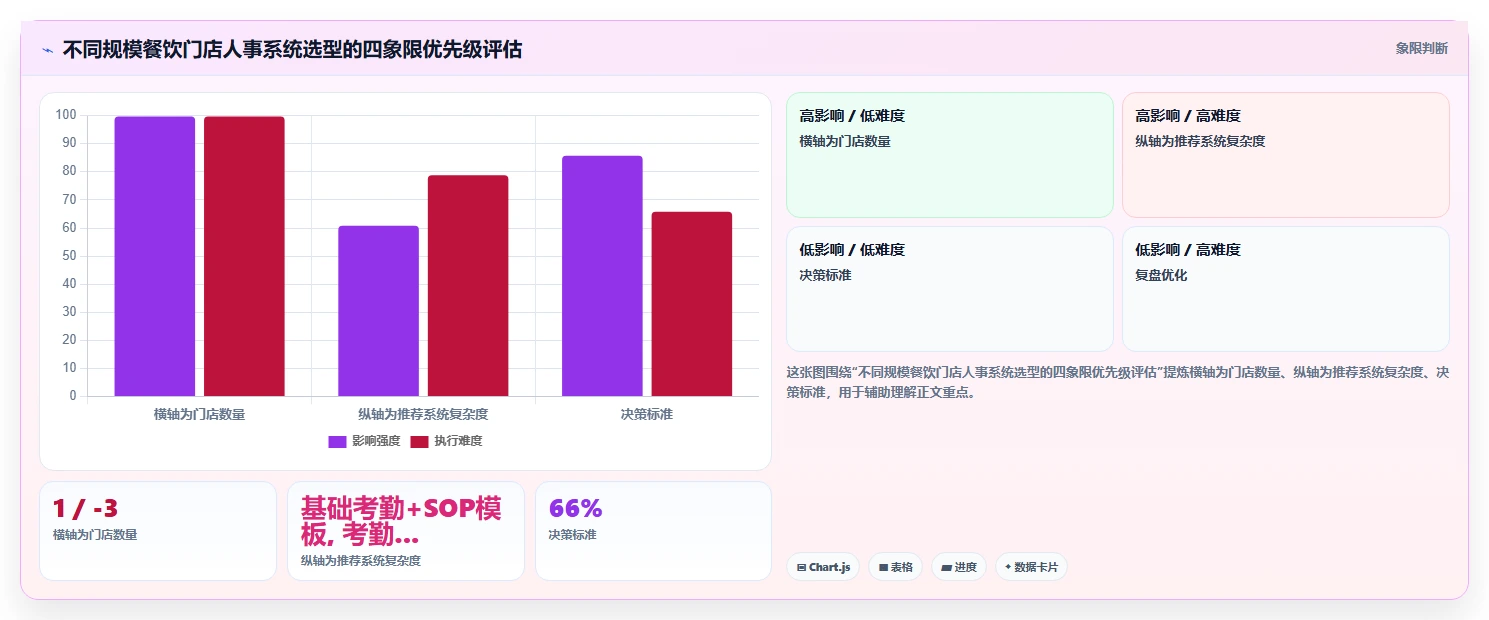
Task: Open the Chart.js tag chip
Action: click(823, 567)
